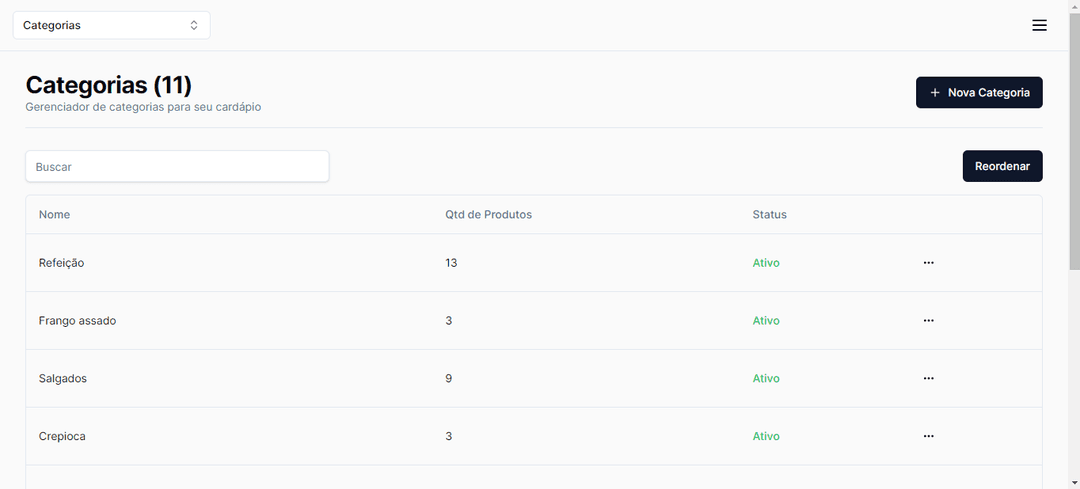1080x489 pixels.
Task: Open actions menu for Crepioca row
Action: point(928,437)
